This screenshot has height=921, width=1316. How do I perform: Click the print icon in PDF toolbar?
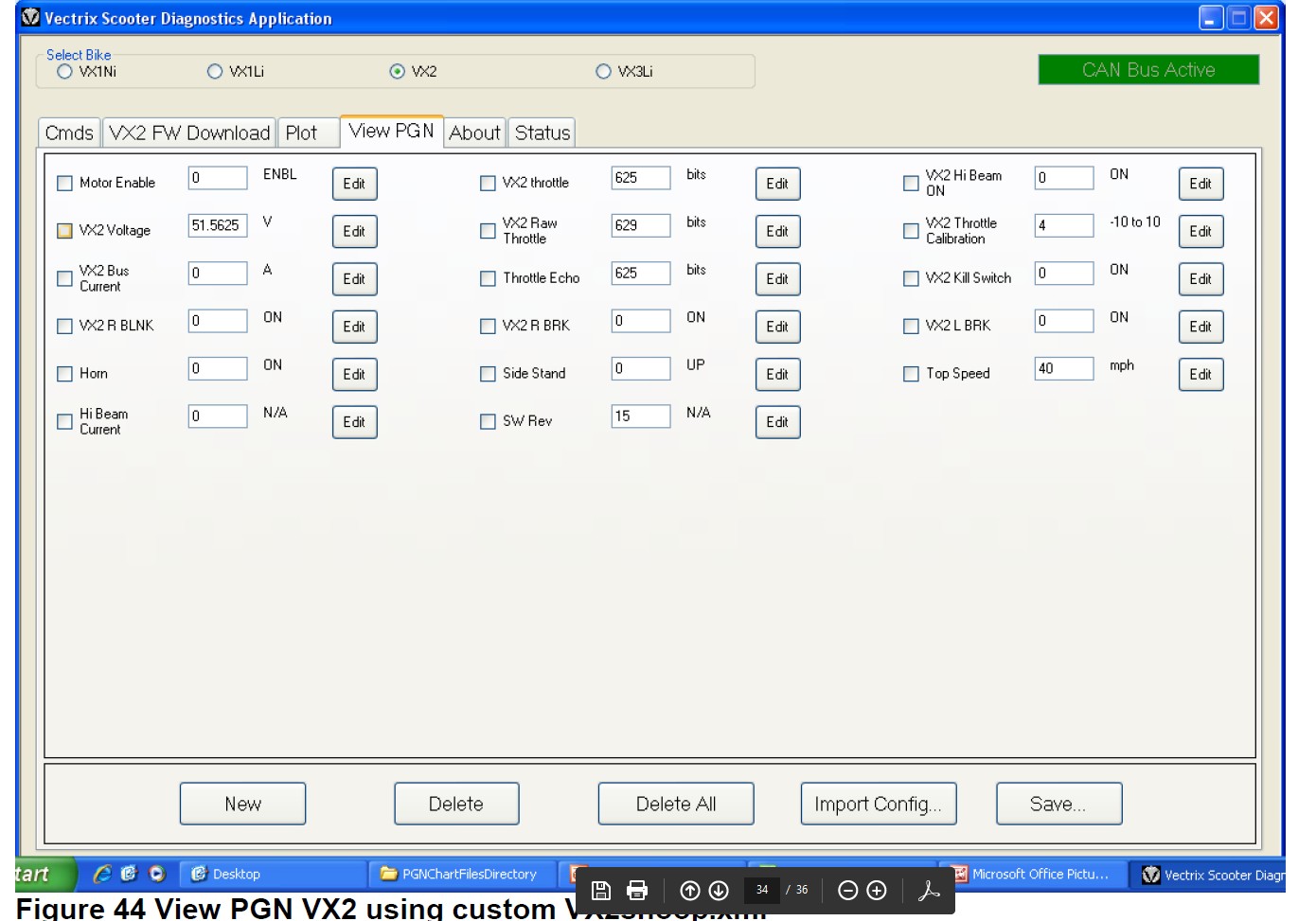(x=637, y=890)
